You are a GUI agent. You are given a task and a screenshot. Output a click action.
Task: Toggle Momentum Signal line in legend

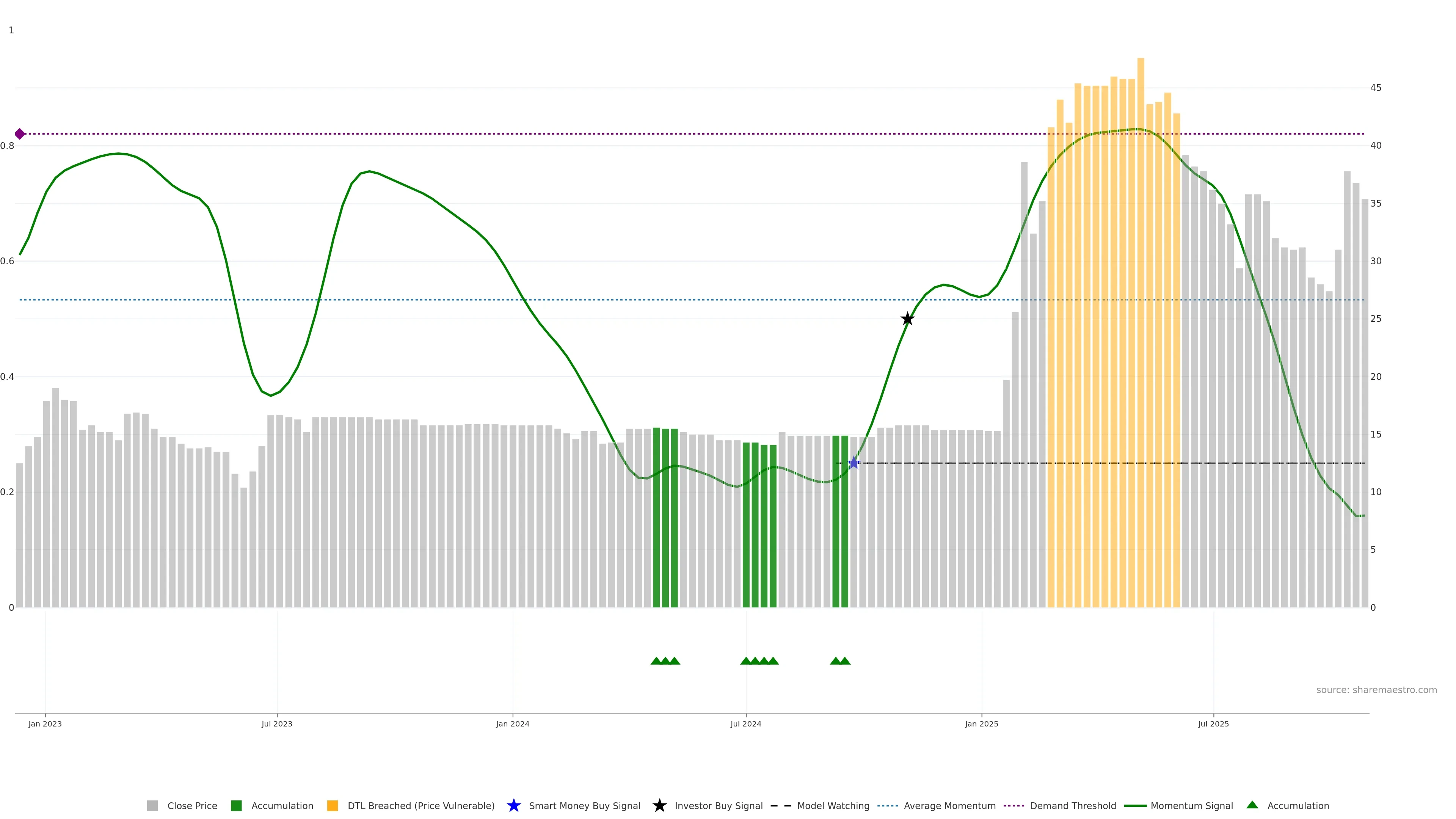point(1191,806)
